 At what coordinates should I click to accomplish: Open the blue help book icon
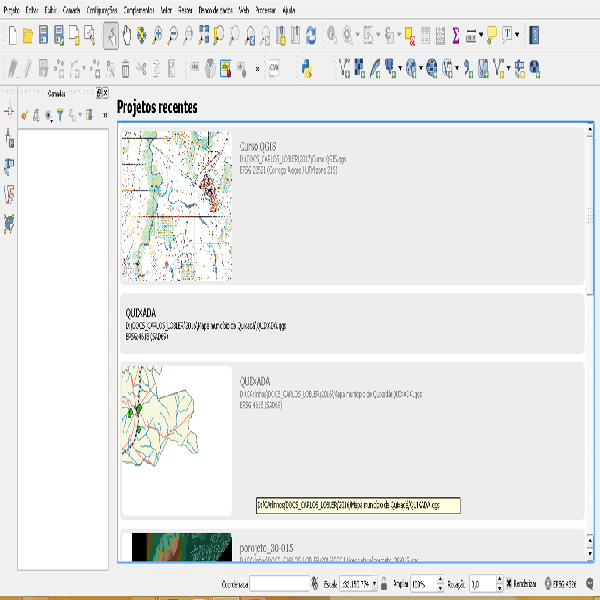point(534,35)
